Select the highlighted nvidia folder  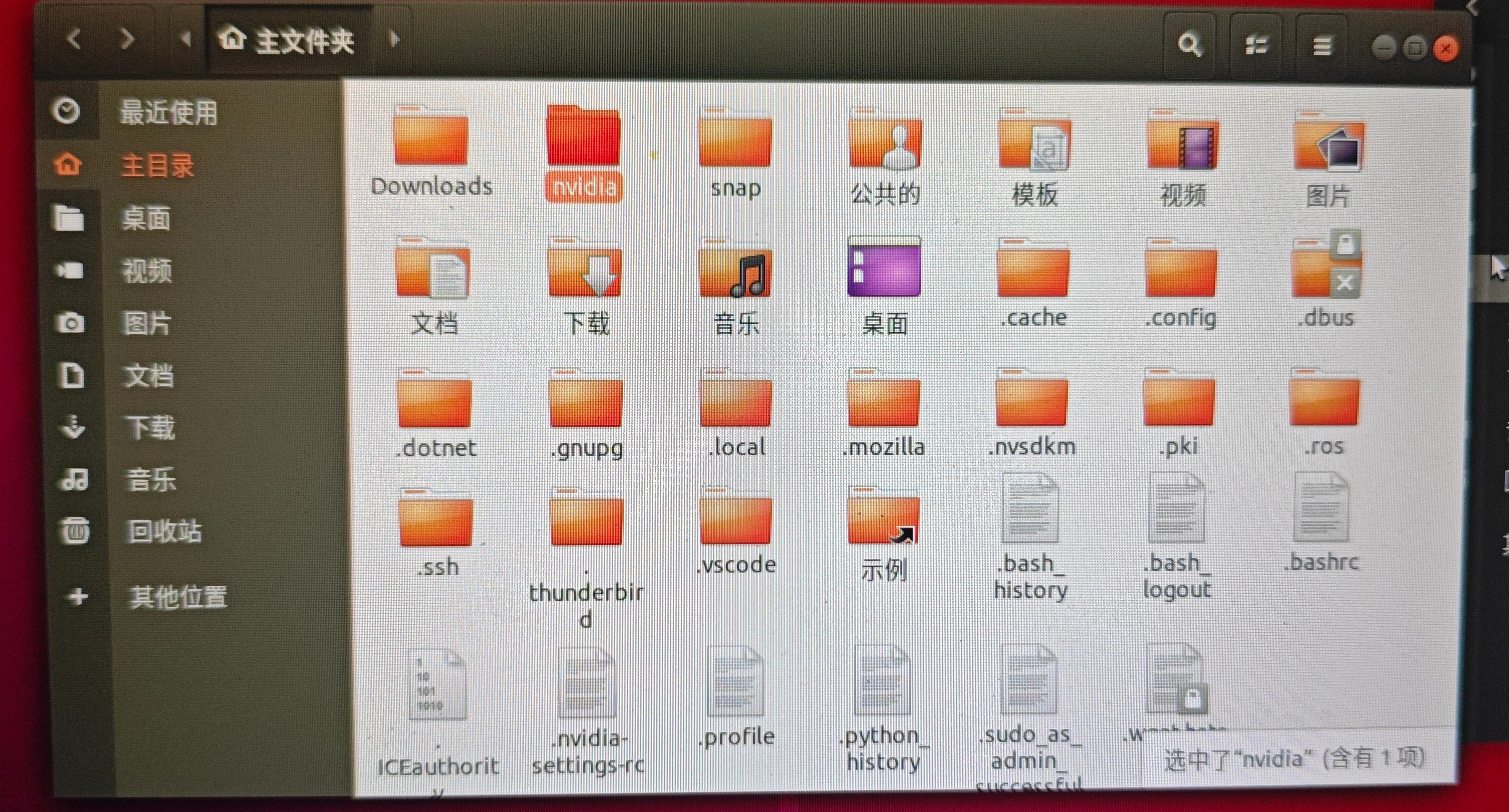pyautogui.click(x=583, y=137)
